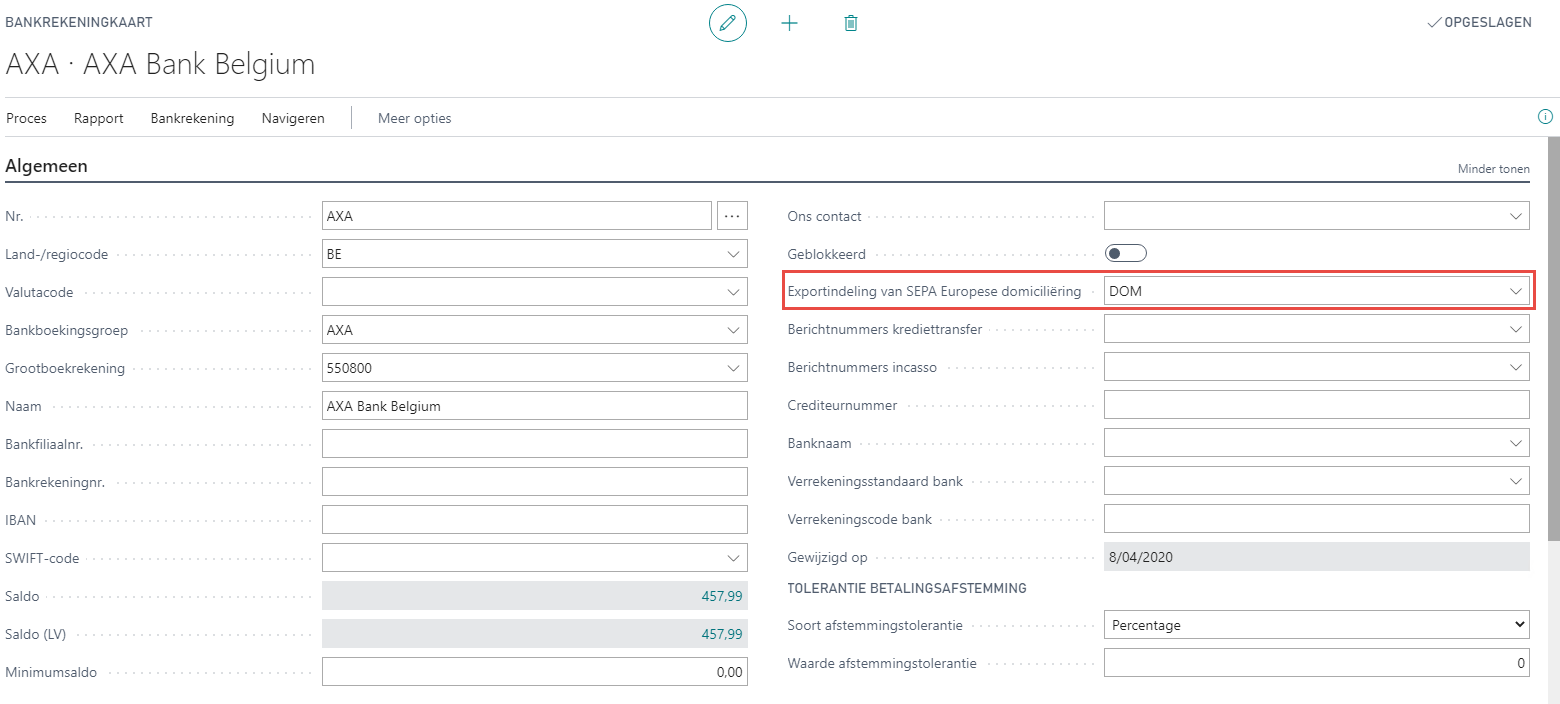Click Meer opties
This screenshot has width=1560, height=704.
414,118
